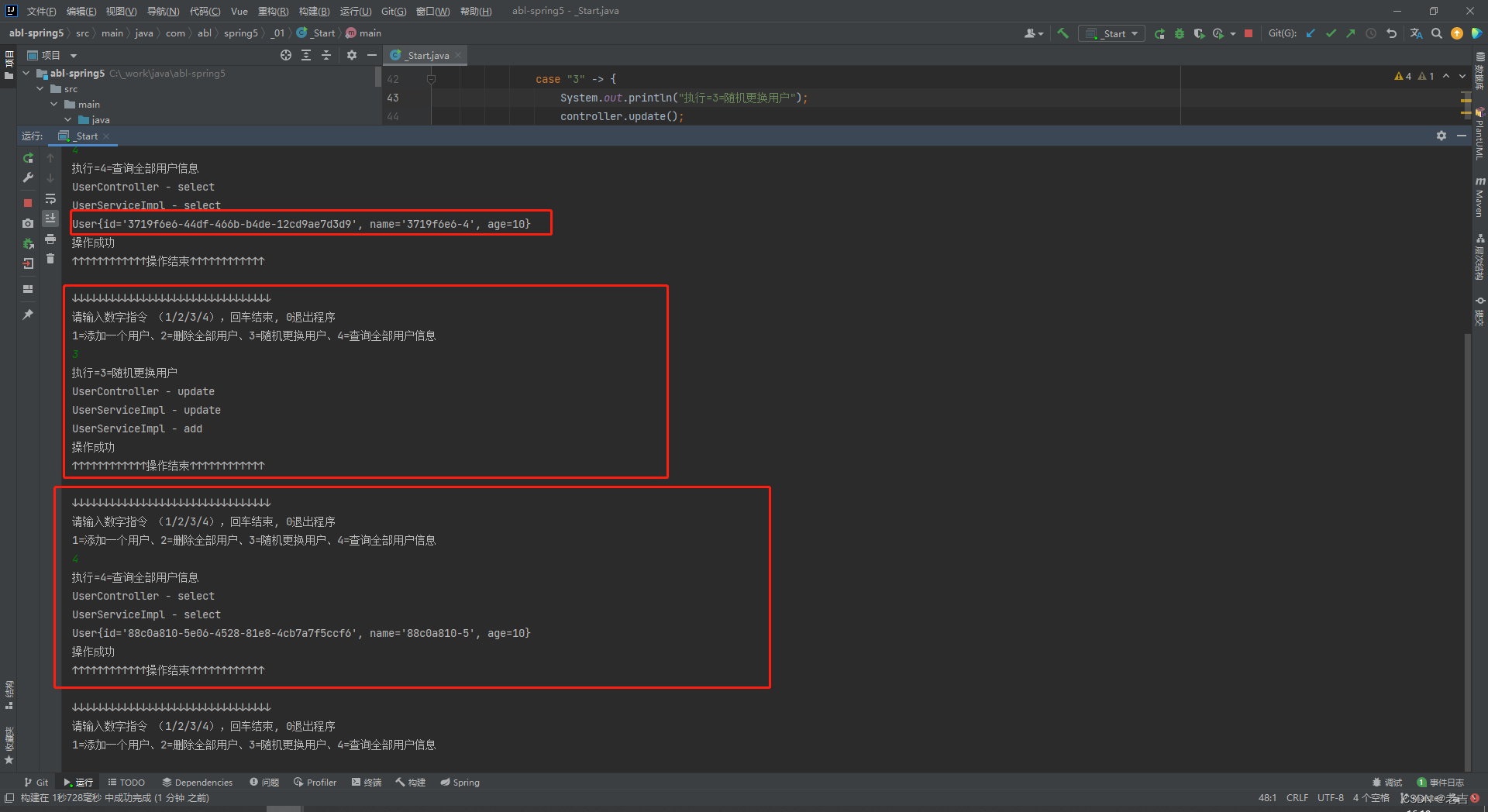Click the Profiler run icon in the top toolbar
This screenshot has width=1488, height=812.
coord(1218,33)
